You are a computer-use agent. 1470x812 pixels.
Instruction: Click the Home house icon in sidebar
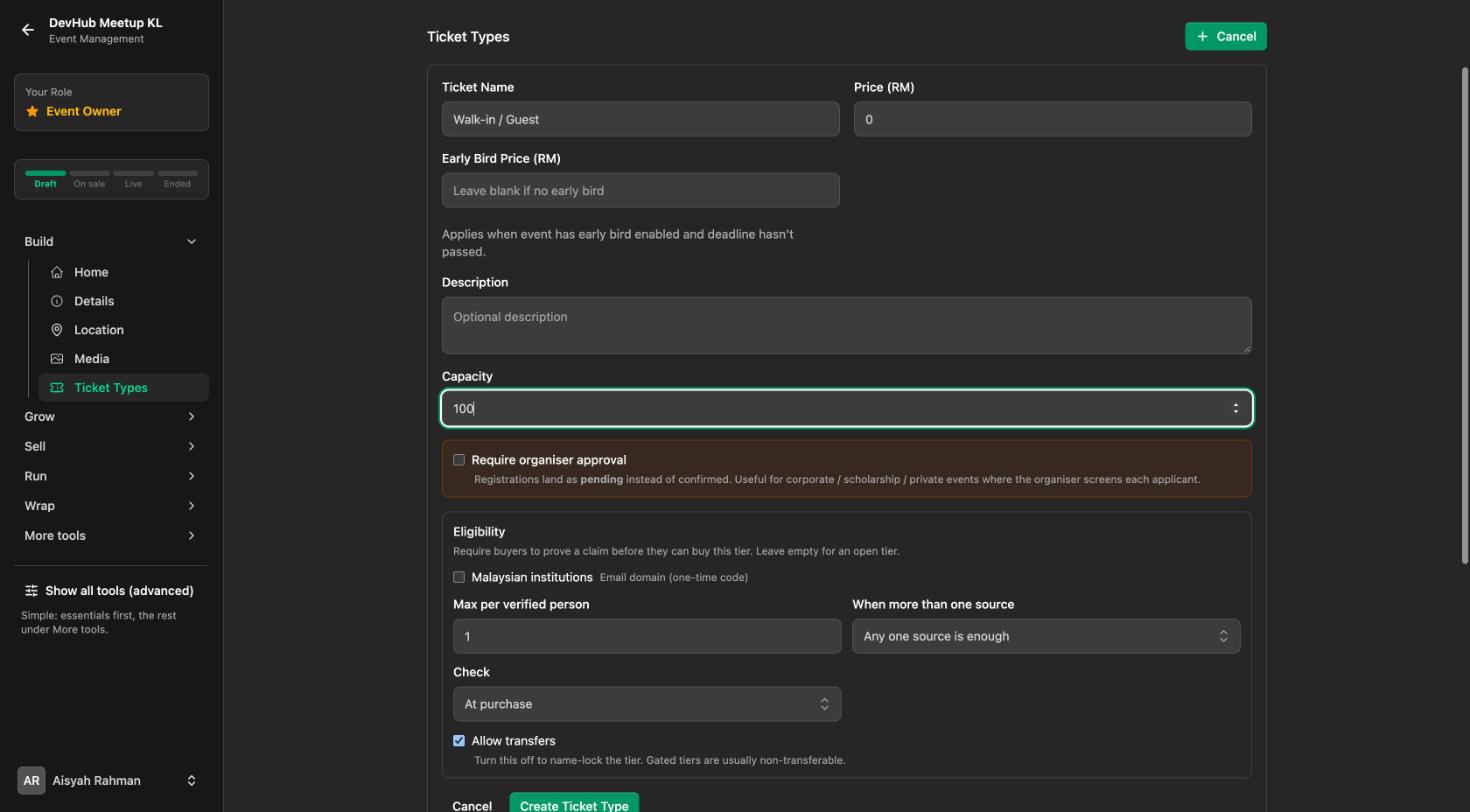coord(57,272)
